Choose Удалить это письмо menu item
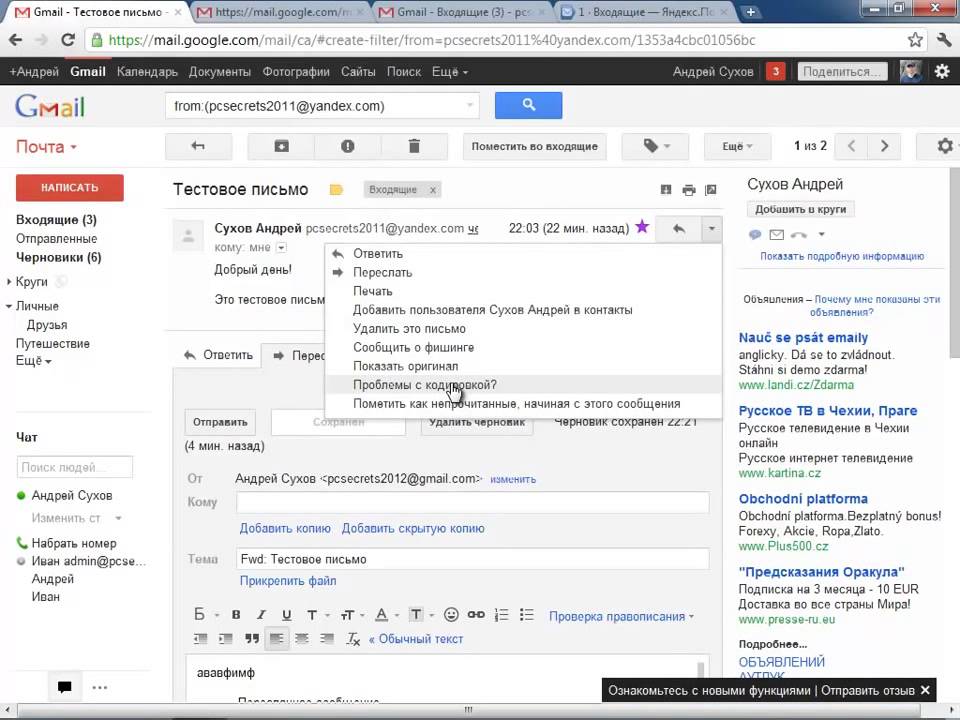Image resolution: width=960 pixels, height=720 pixels. click(409, 329)
